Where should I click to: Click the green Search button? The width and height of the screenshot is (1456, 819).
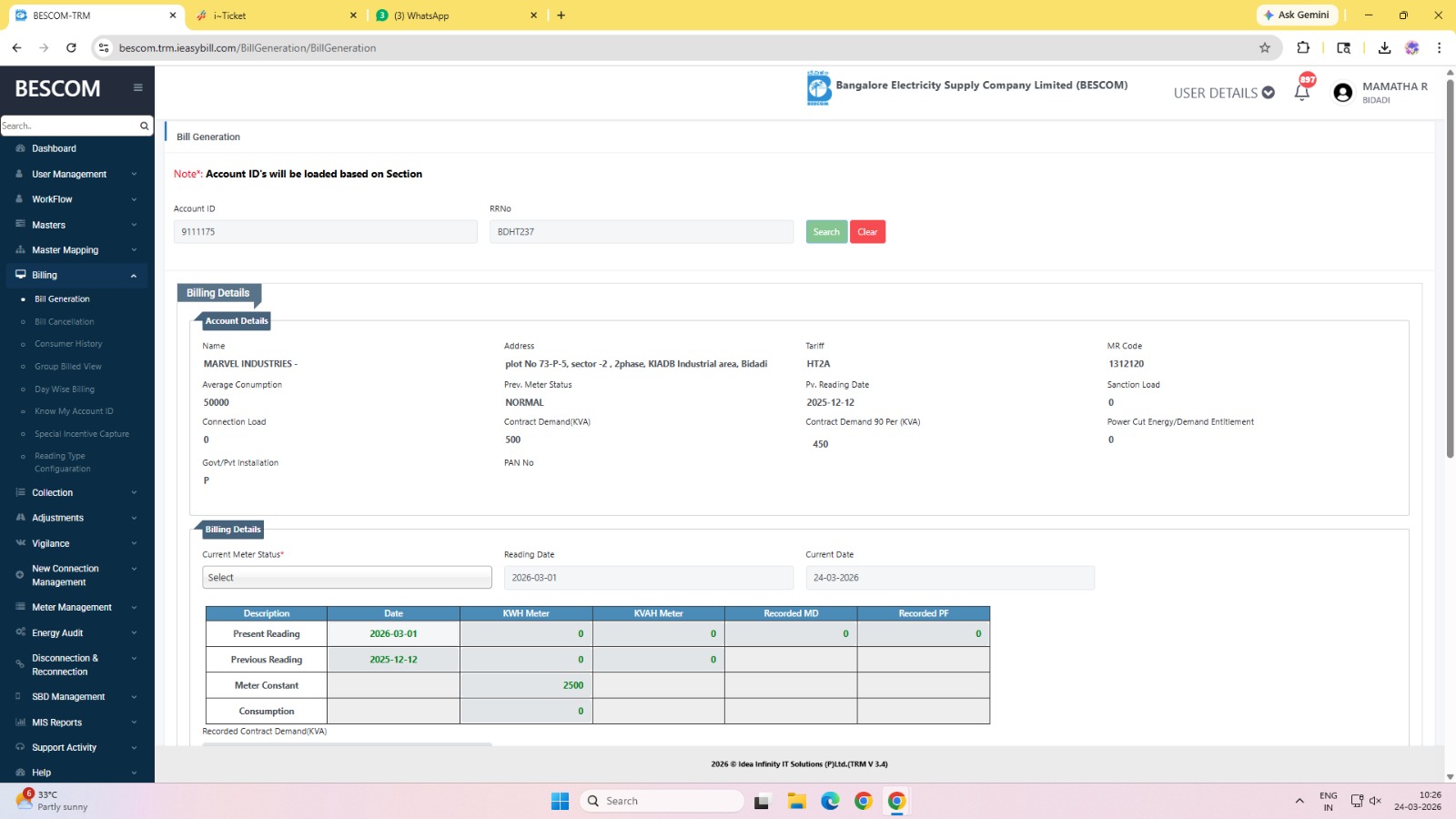click(x=826, y=232)
